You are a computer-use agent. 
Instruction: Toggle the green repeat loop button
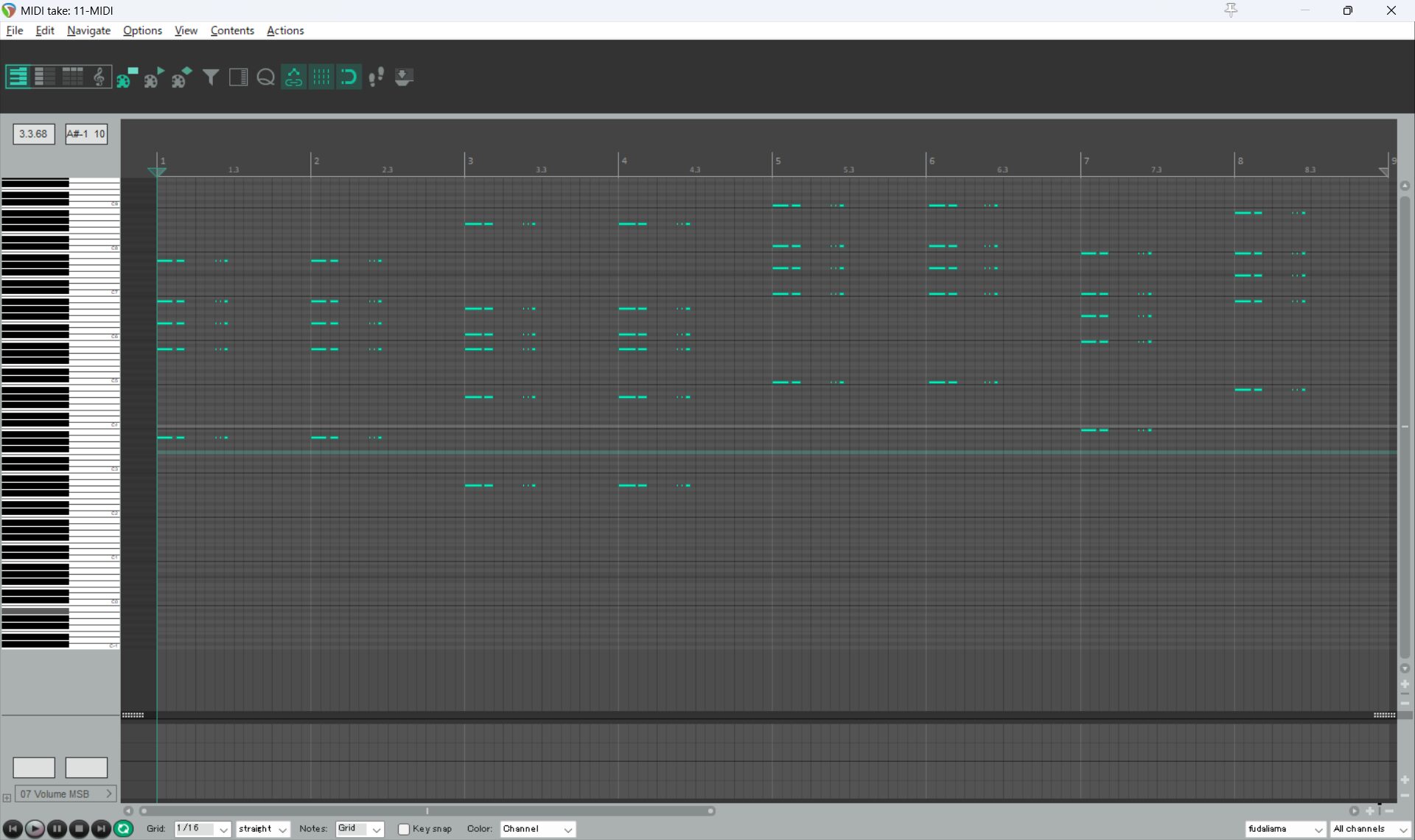pyautogui.click(x=124, y=829)
